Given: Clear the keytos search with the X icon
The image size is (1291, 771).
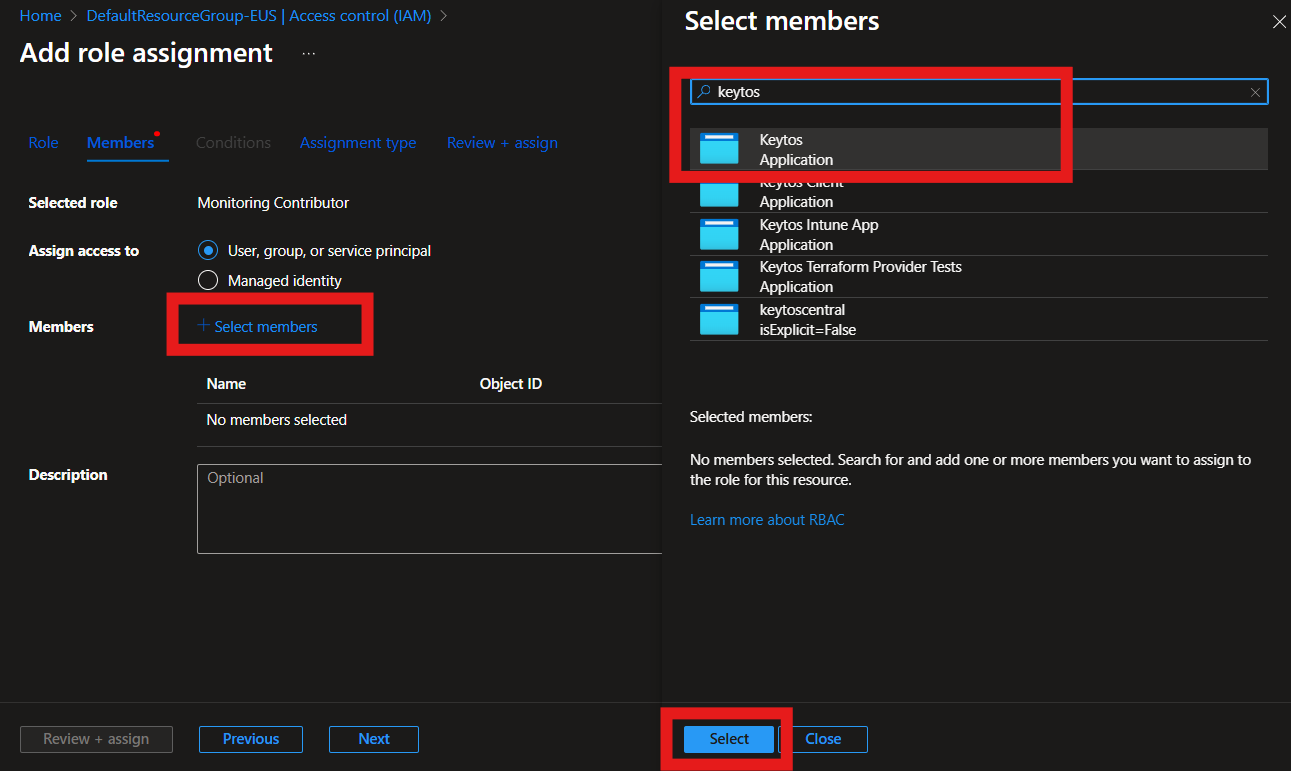Looking at the screenshot, I should pos(1255,91).
